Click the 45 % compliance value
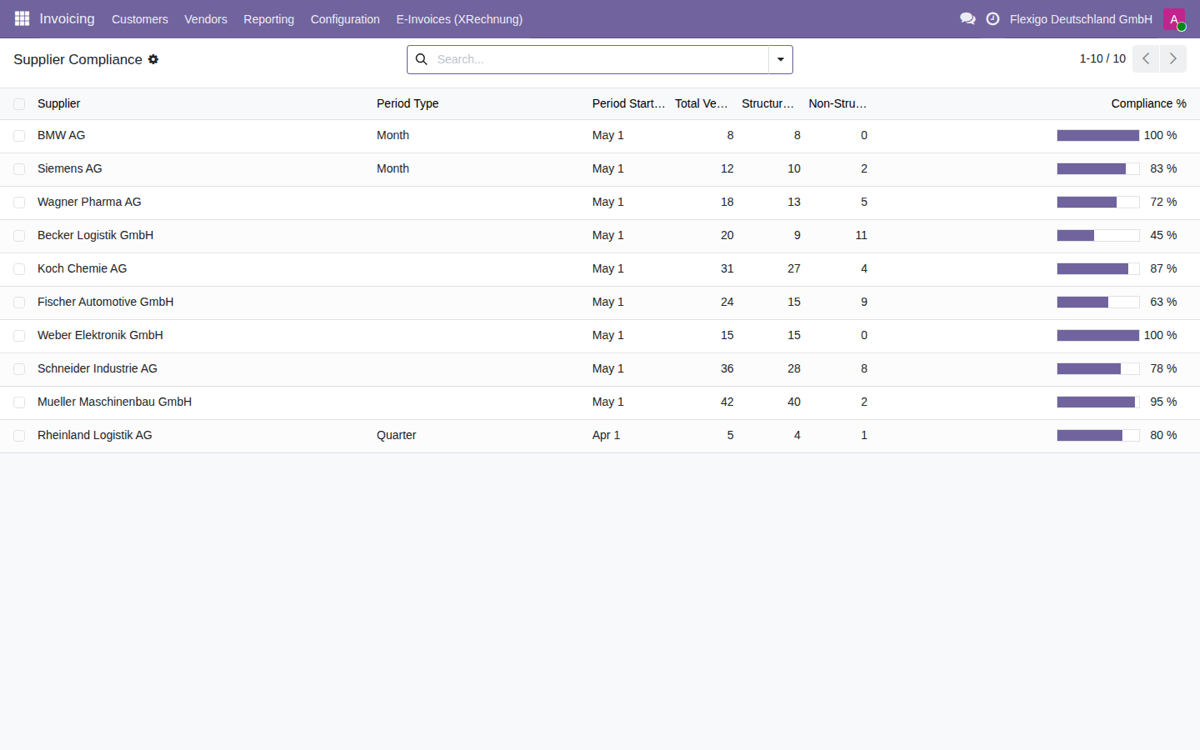The height and width of the screenshot is (750, 1200). pyautogui.click(x=1163, y=235)
